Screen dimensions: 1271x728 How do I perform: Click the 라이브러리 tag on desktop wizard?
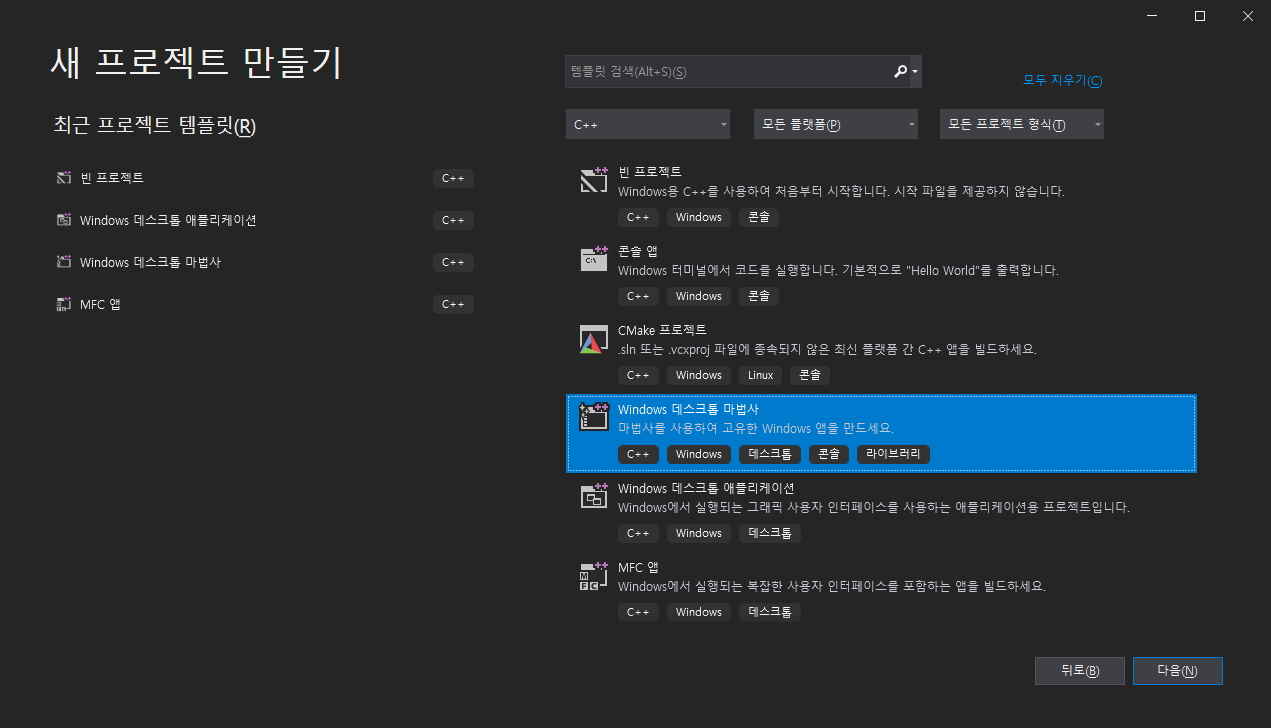(893, 454)
